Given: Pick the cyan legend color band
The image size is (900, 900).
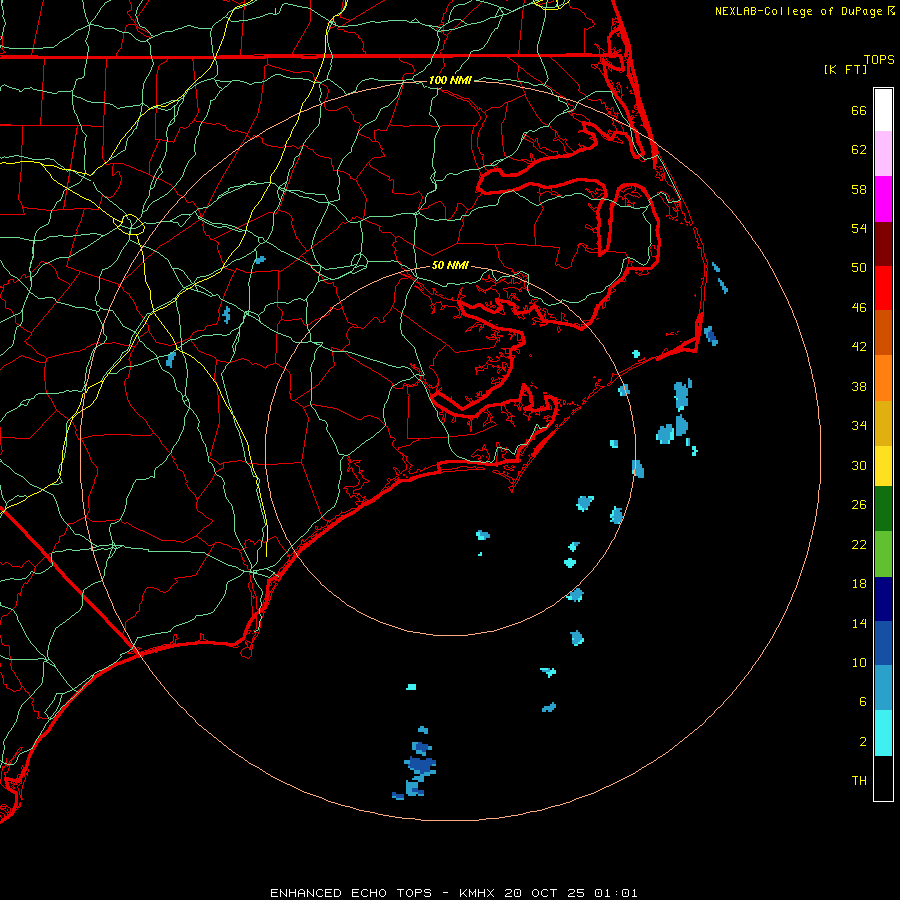Looking at the screenshot, I should (883, 733).
